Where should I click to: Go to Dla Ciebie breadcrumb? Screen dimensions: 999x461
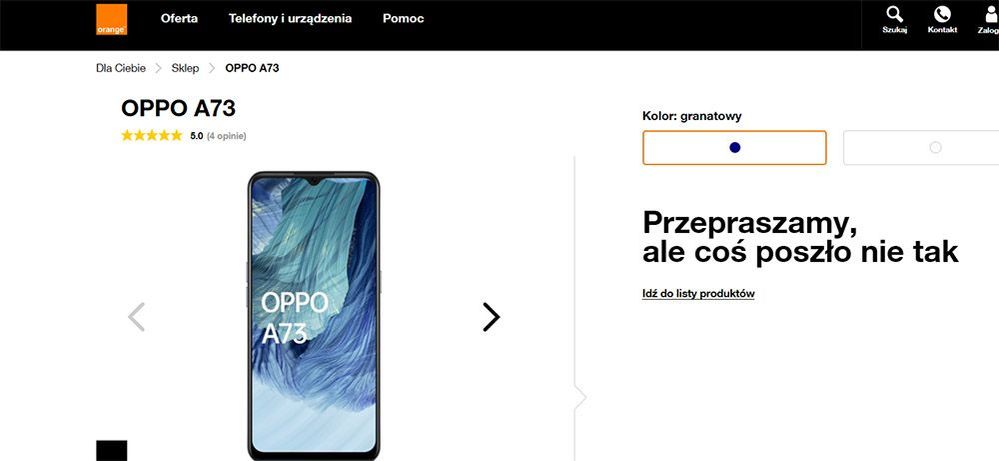(121, 68)
